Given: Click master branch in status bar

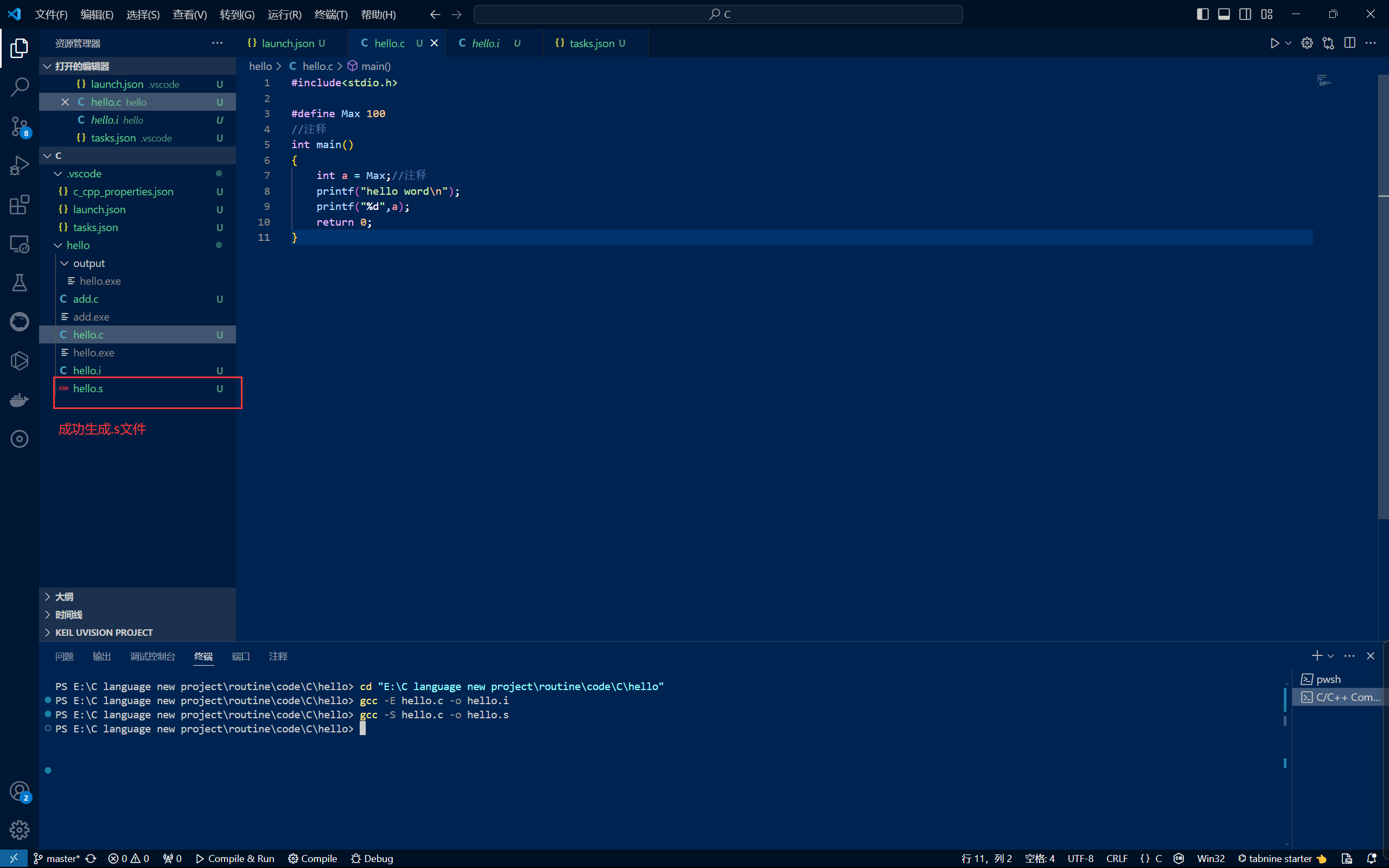Looking at the screenshot, I should (57, 859).
